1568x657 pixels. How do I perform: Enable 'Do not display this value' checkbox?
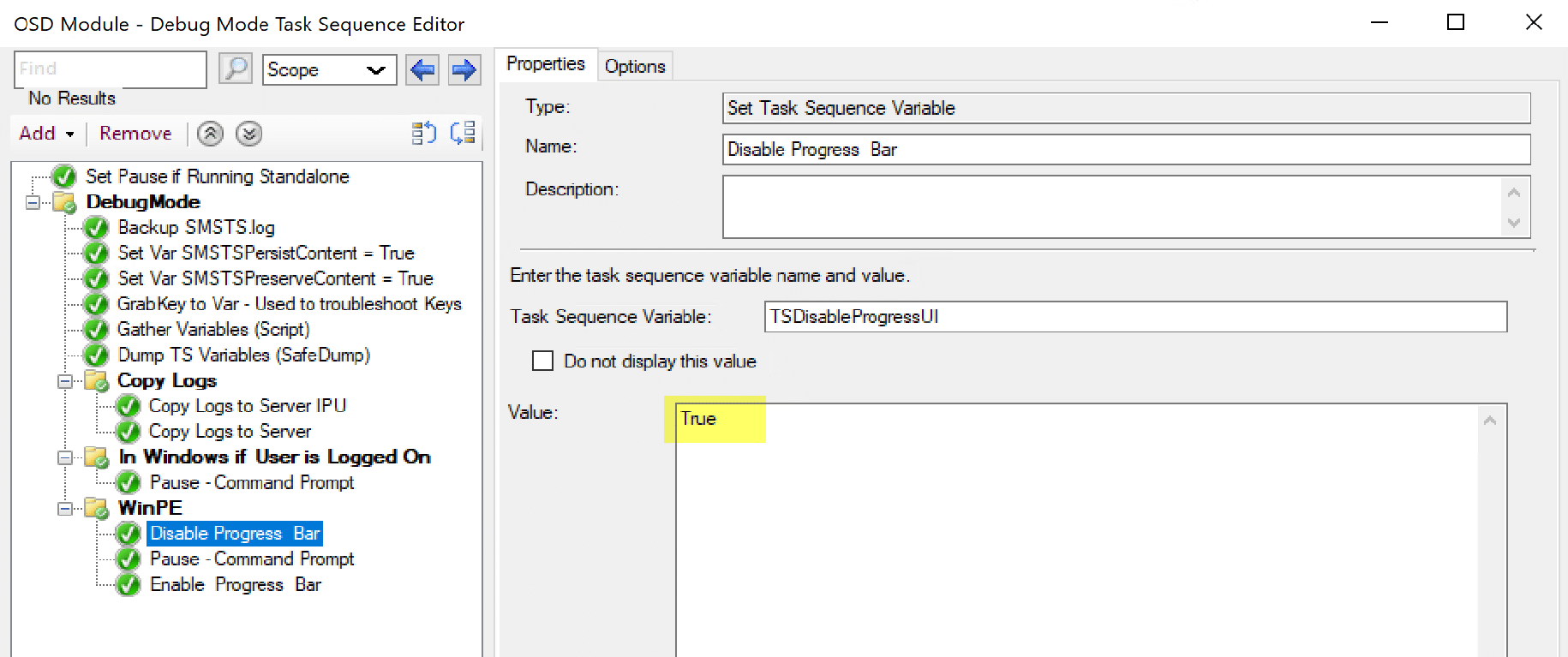[x=543, y=361]
